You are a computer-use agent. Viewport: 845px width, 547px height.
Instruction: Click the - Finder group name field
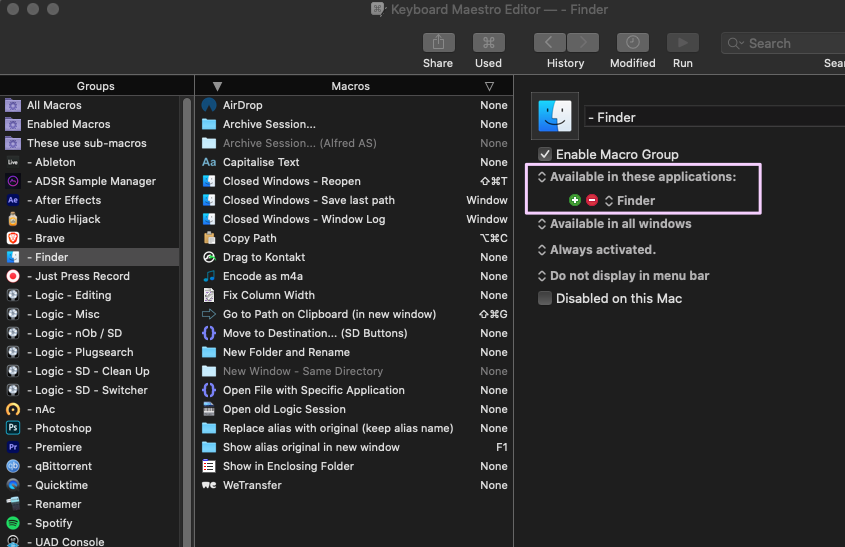click(715, 117)
